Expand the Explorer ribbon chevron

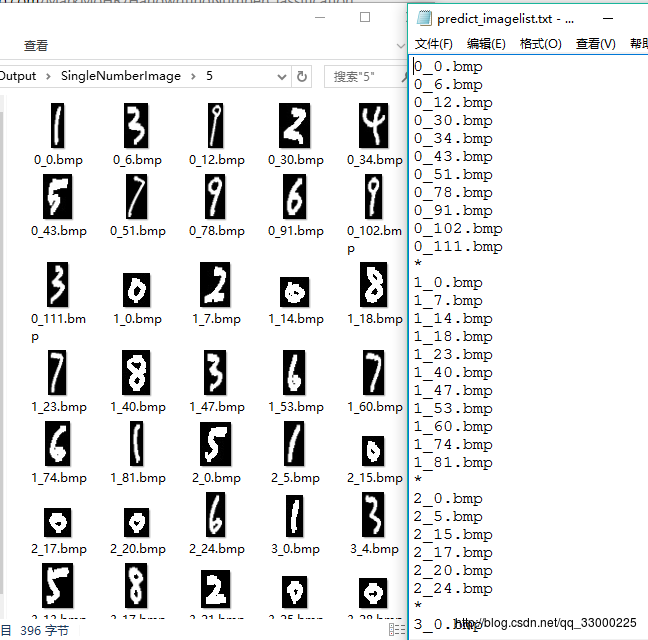(x=400, y=45)
